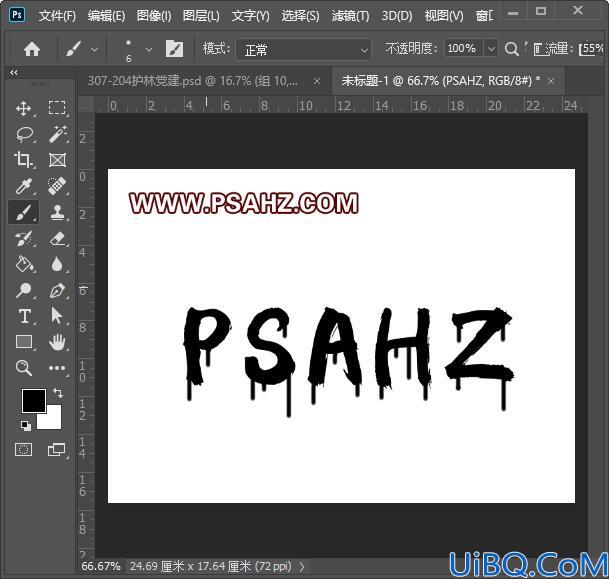Open the 视图(V) menu
This screenshot has height=579, width=609.
(444, 16)
